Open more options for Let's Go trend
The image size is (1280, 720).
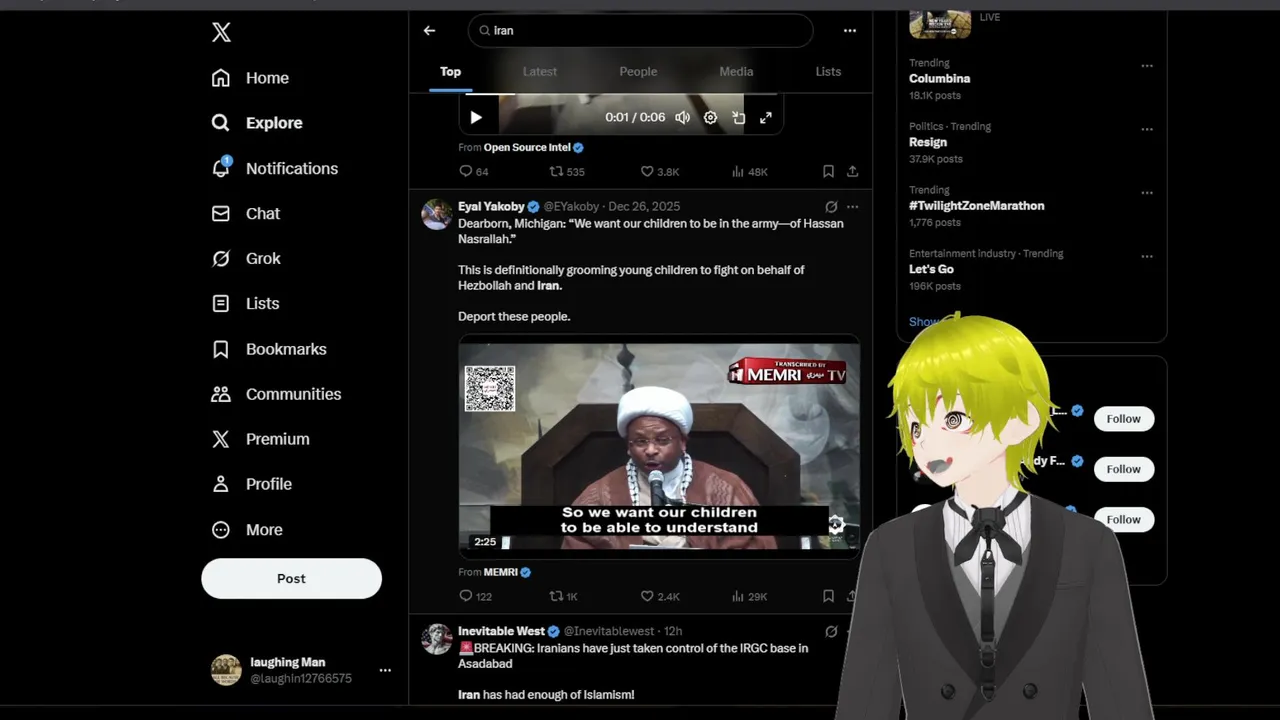1147,256
